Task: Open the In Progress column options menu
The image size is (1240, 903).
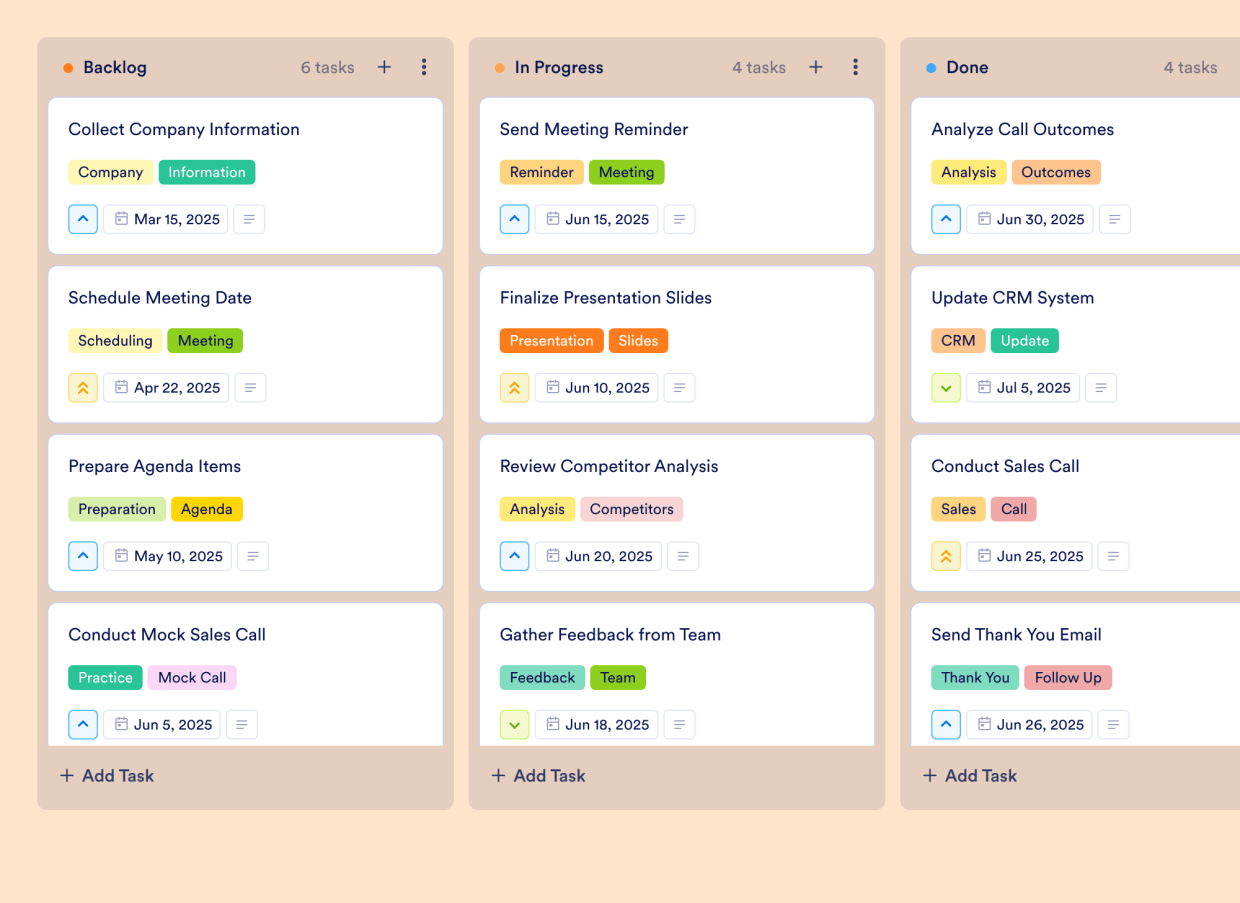Action: (855, 67)
